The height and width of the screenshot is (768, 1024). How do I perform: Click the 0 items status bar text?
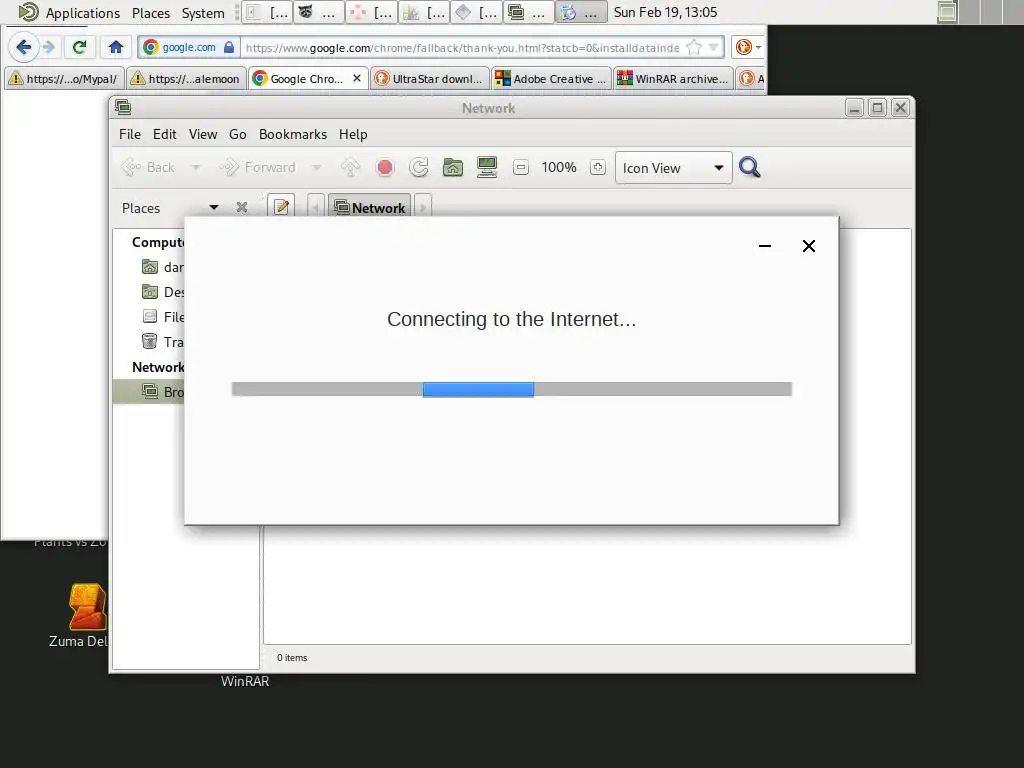pos(292,658)
